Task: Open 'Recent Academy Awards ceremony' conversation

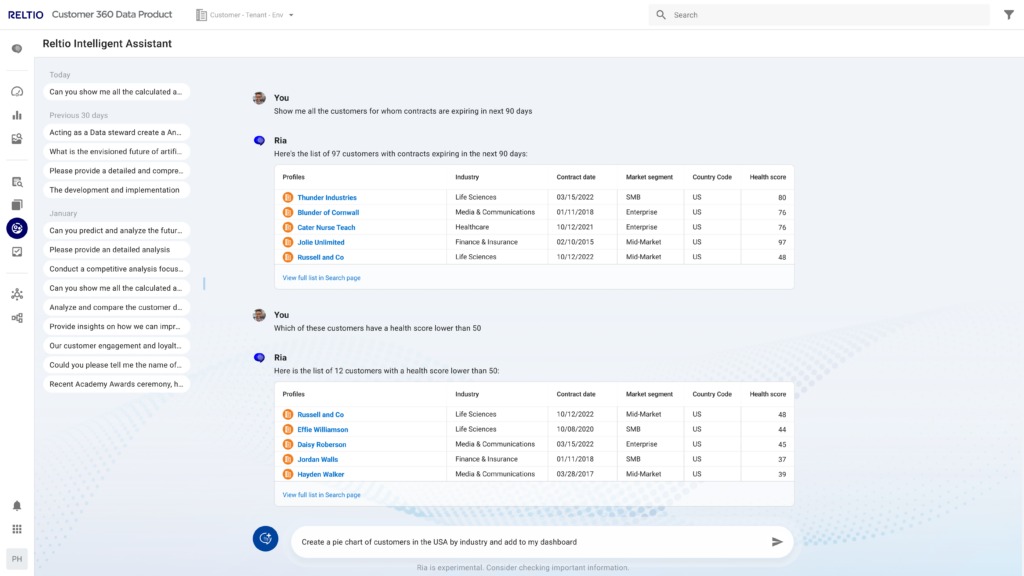Action: [116, 384]
